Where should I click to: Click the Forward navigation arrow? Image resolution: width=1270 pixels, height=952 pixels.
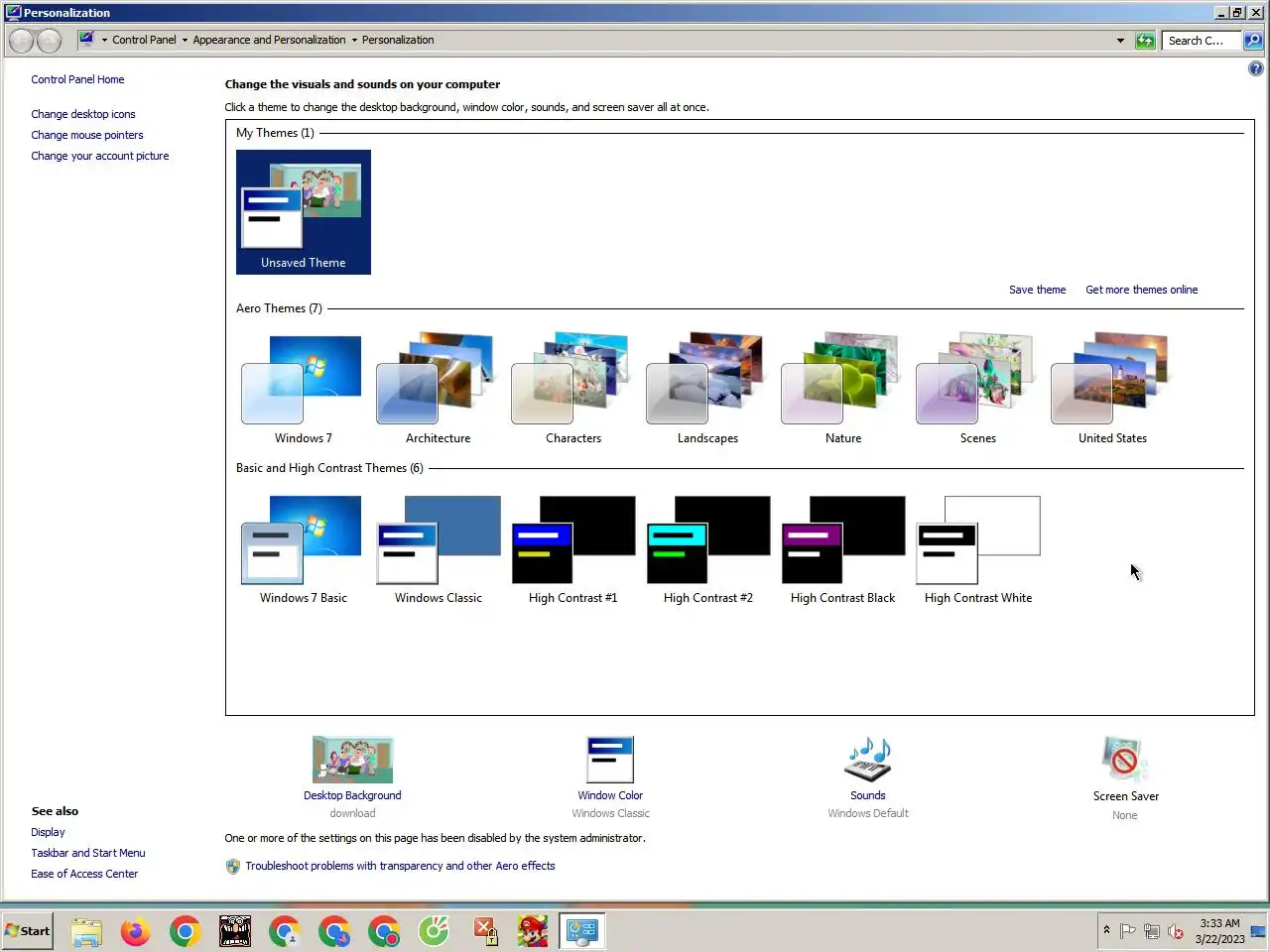(49, 41)
